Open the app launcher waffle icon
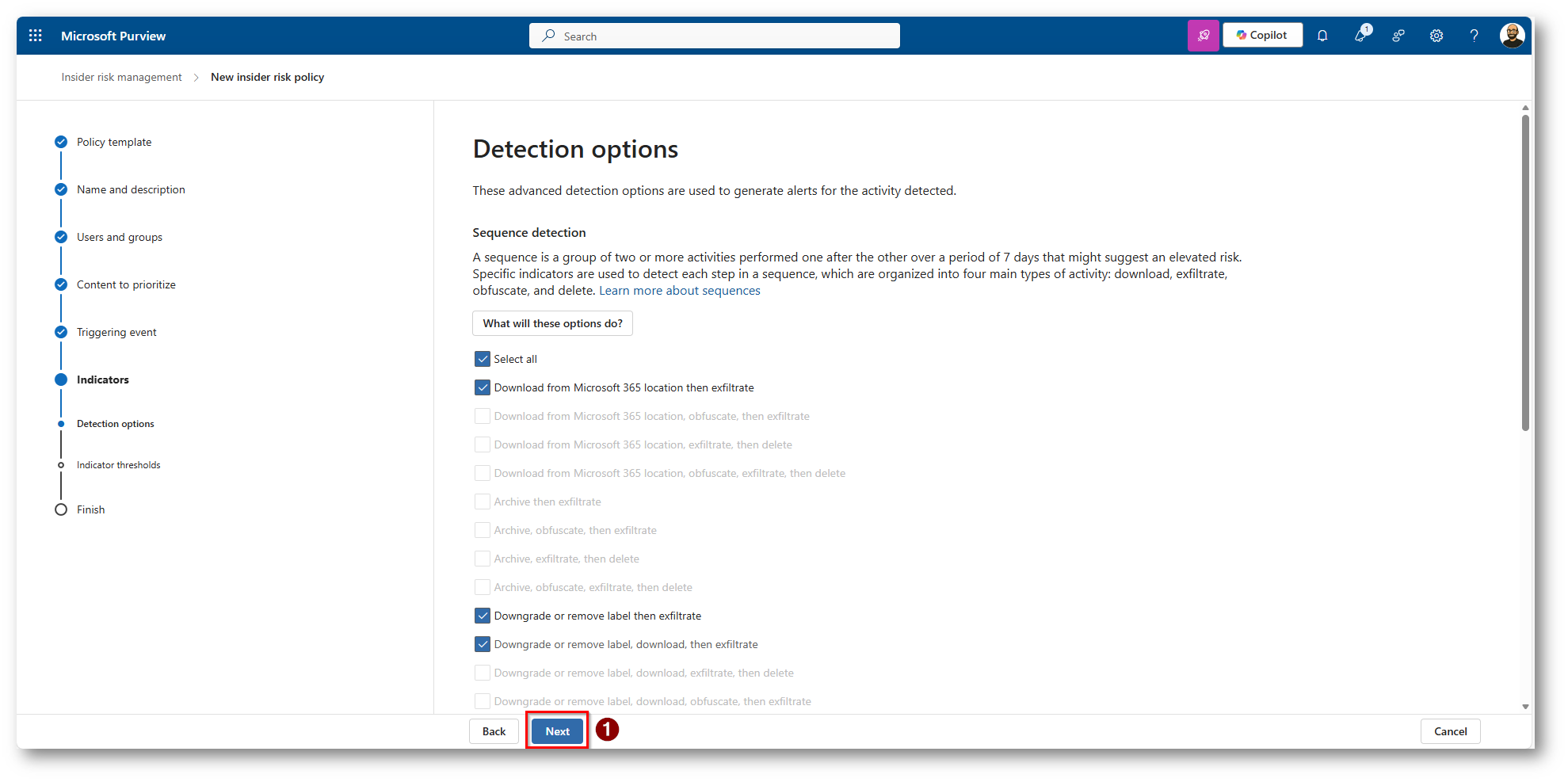 35,36
